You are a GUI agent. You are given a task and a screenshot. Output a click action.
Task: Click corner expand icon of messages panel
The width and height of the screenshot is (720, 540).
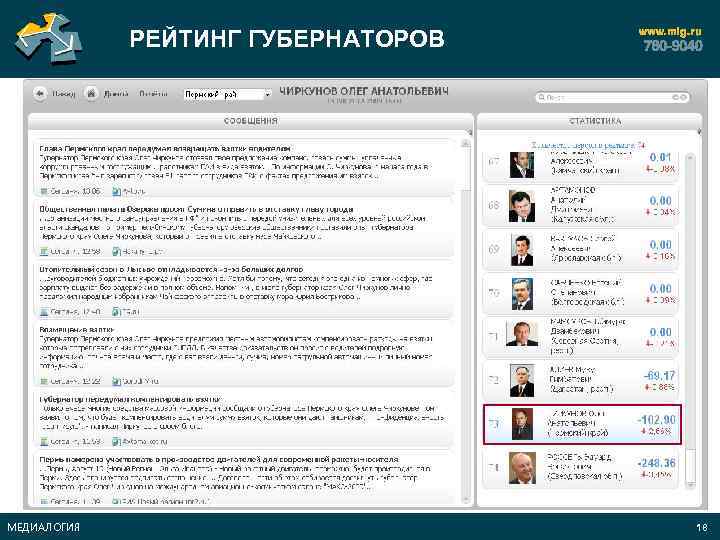[x=470, y=132]
